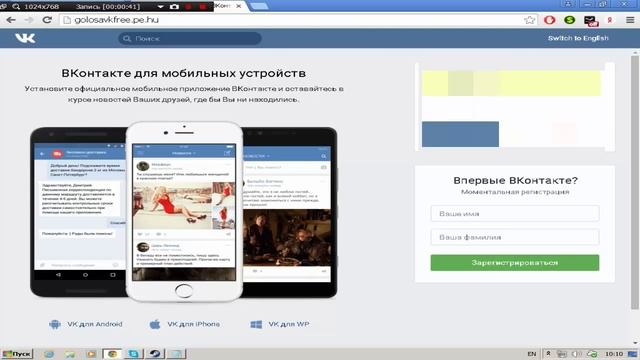Click the Ваша фамилия input field
Viewport: 640px width, 360px height.
pos(515,237)
